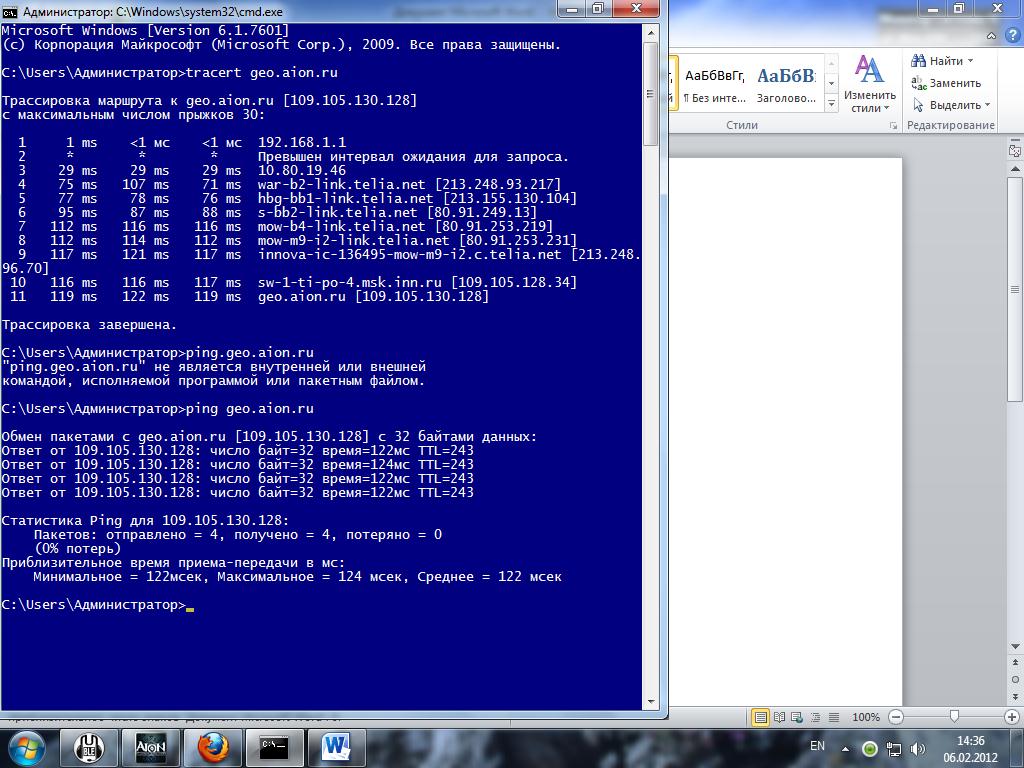Switch to Print Layout view
The image size is (1024, 768).
761,717
